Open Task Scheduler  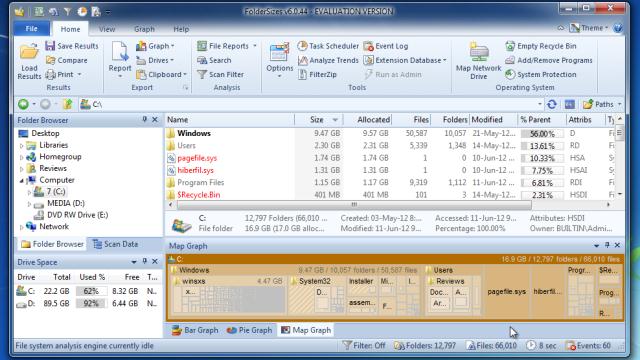tap(328, 46)
